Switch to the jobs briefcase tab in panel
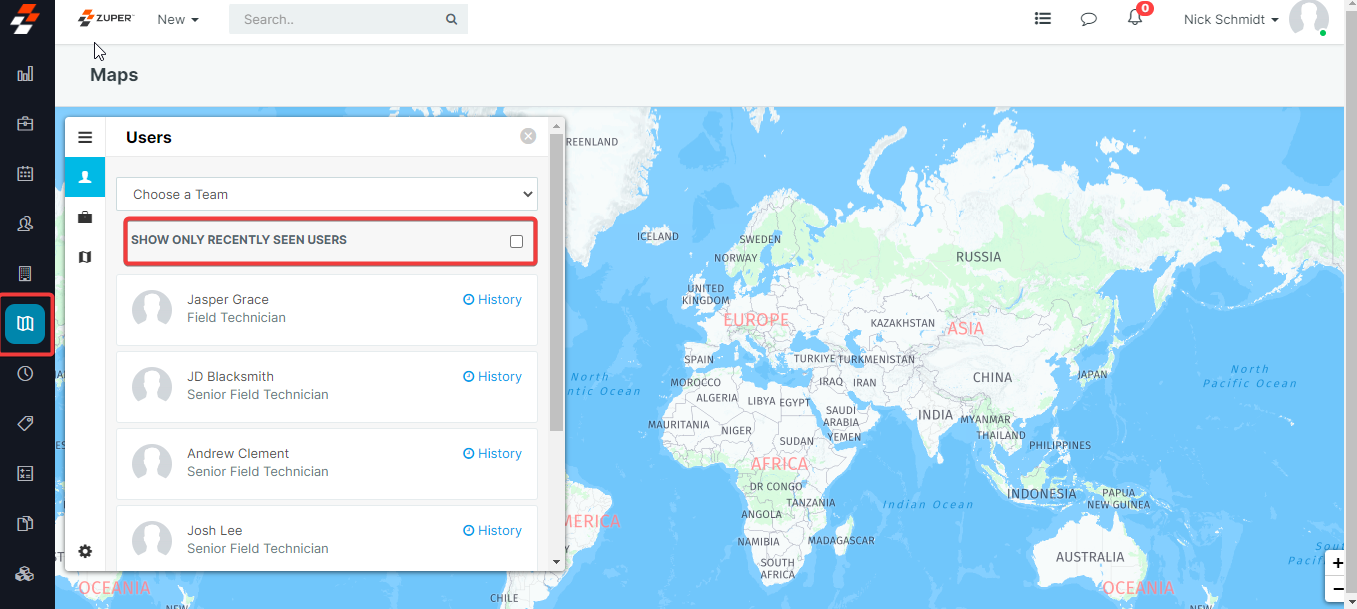 pyautogui.click(x=85, y=217)
